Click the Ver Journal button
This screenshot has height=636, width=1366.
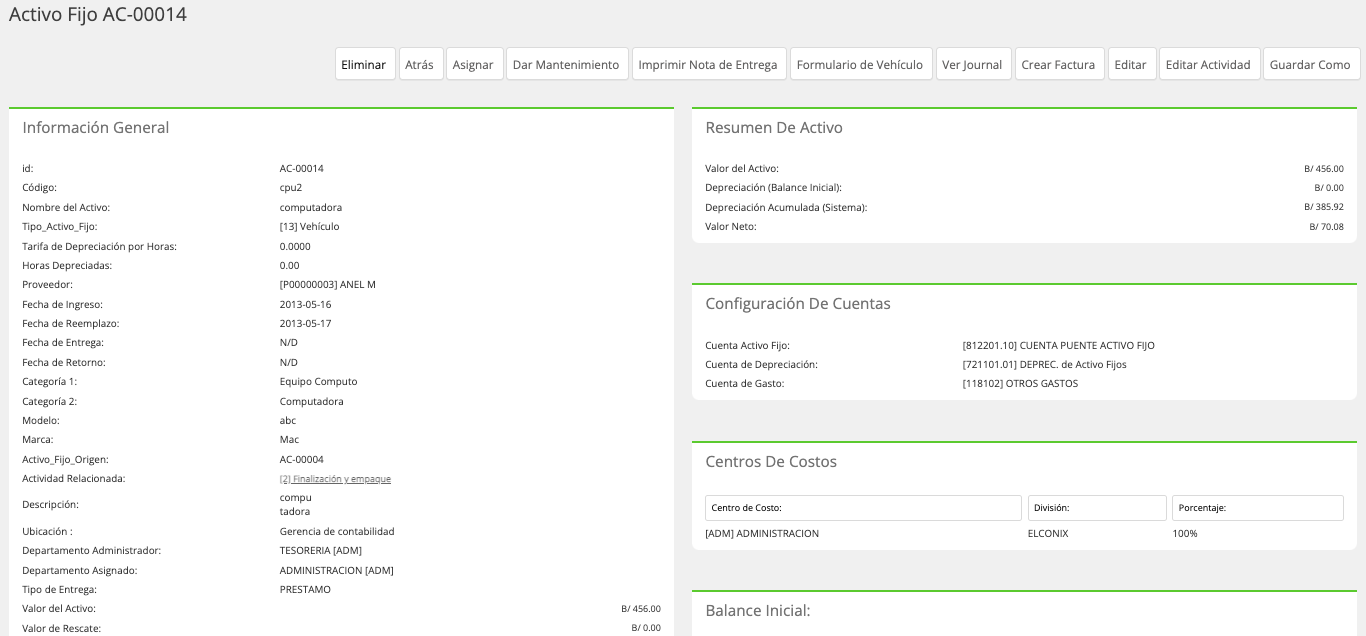click(x=973, y=64)
